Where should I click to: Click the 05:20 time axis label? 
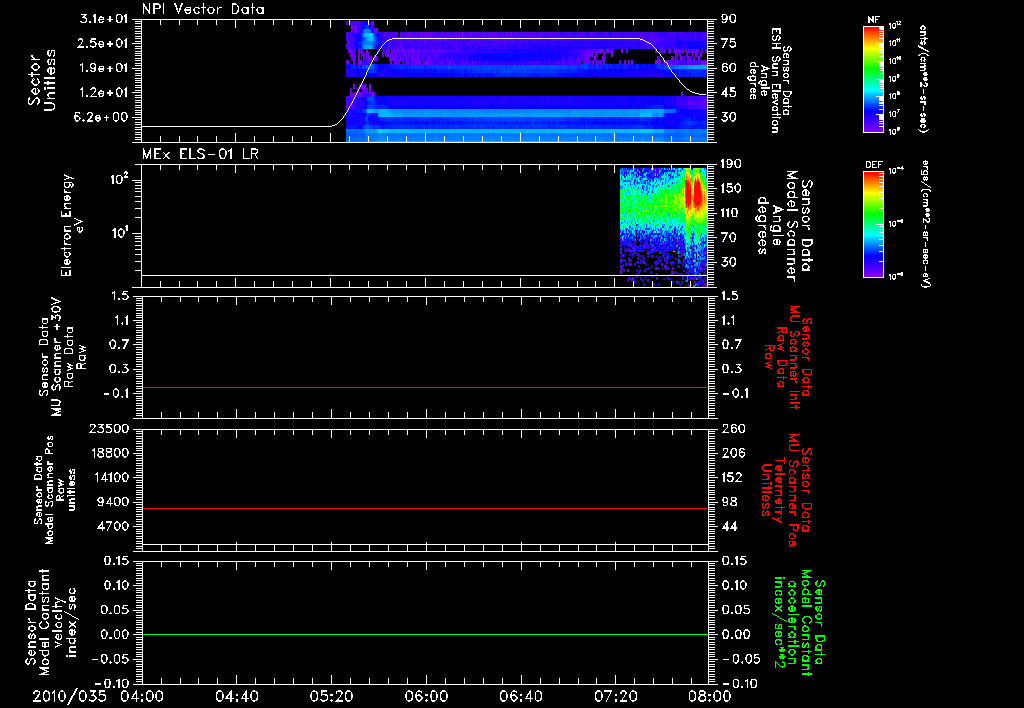(331, 696)
